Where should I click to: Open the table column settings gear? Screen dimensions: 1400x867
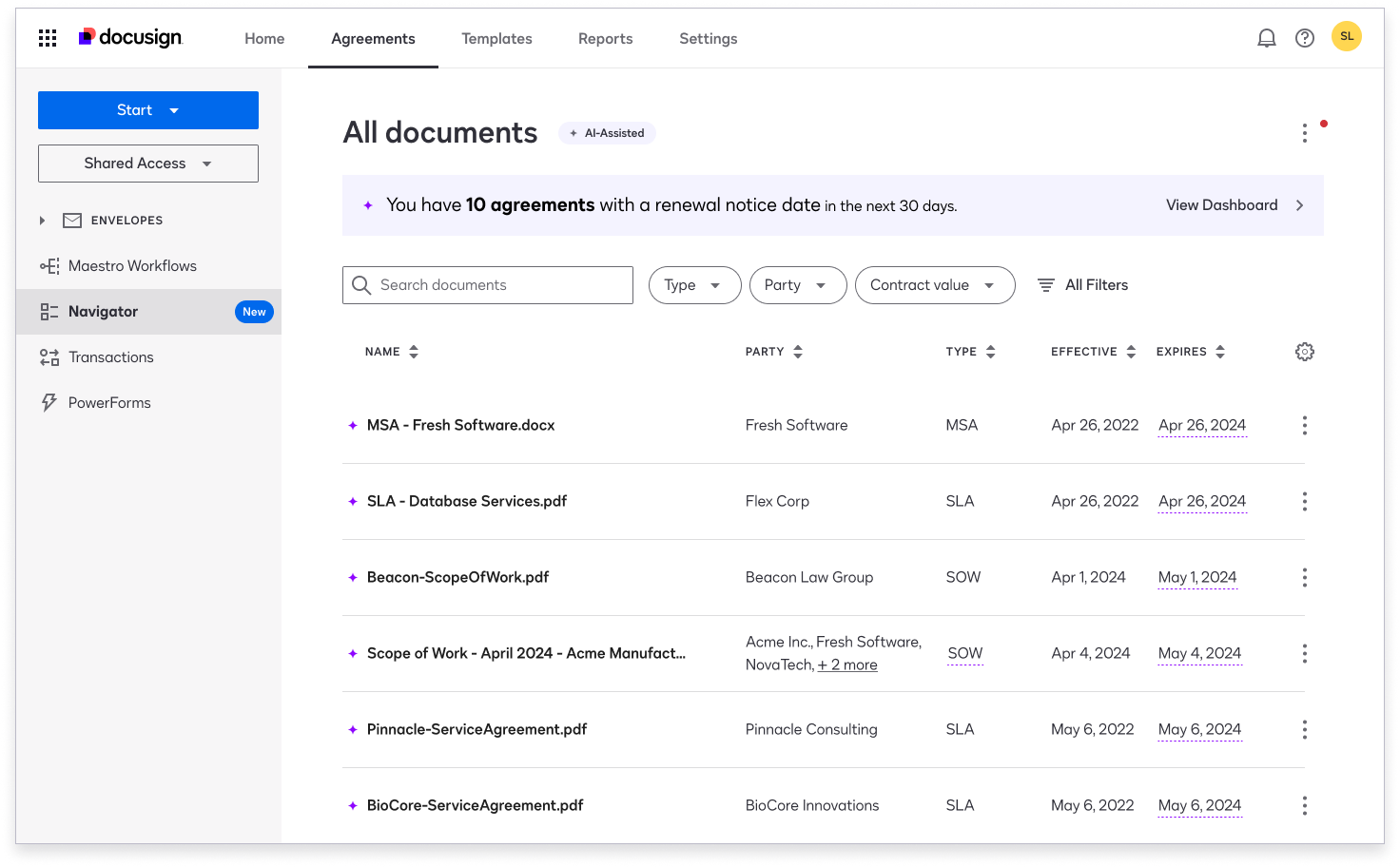click(x=1304, y=351)
